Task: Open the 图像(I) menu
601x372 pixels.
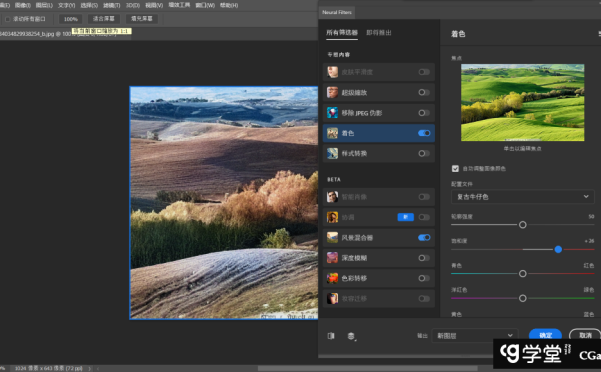Action: click(x=23, y=5)
